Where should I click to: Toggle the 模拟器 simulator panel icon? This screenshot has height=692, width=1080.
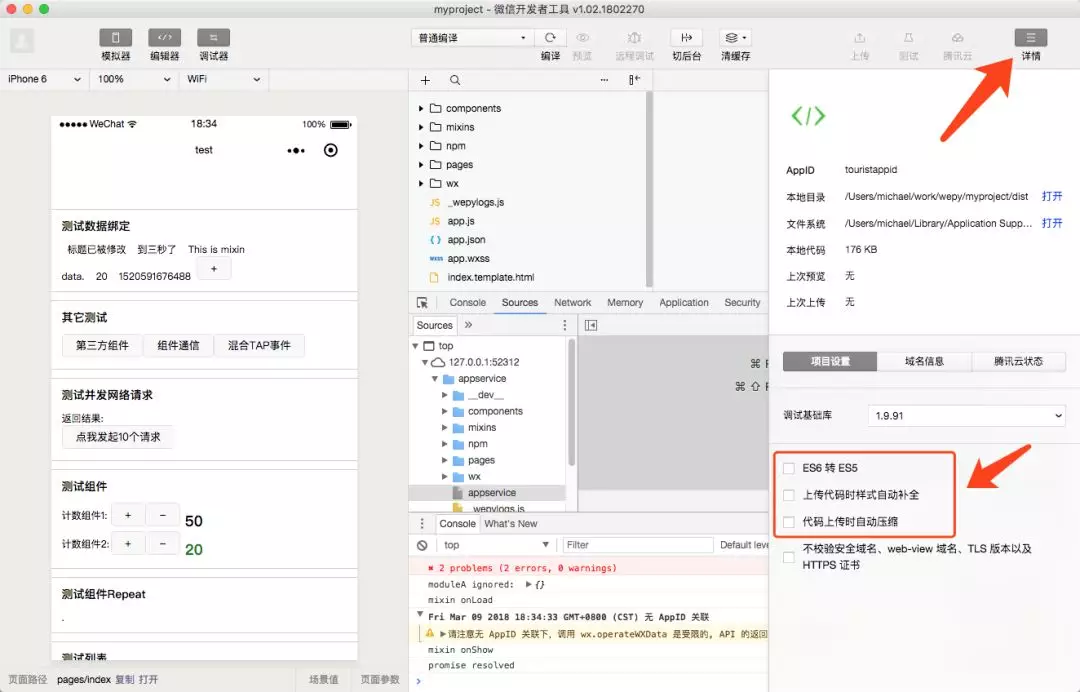pyautogui.click(x=116, y=38)
